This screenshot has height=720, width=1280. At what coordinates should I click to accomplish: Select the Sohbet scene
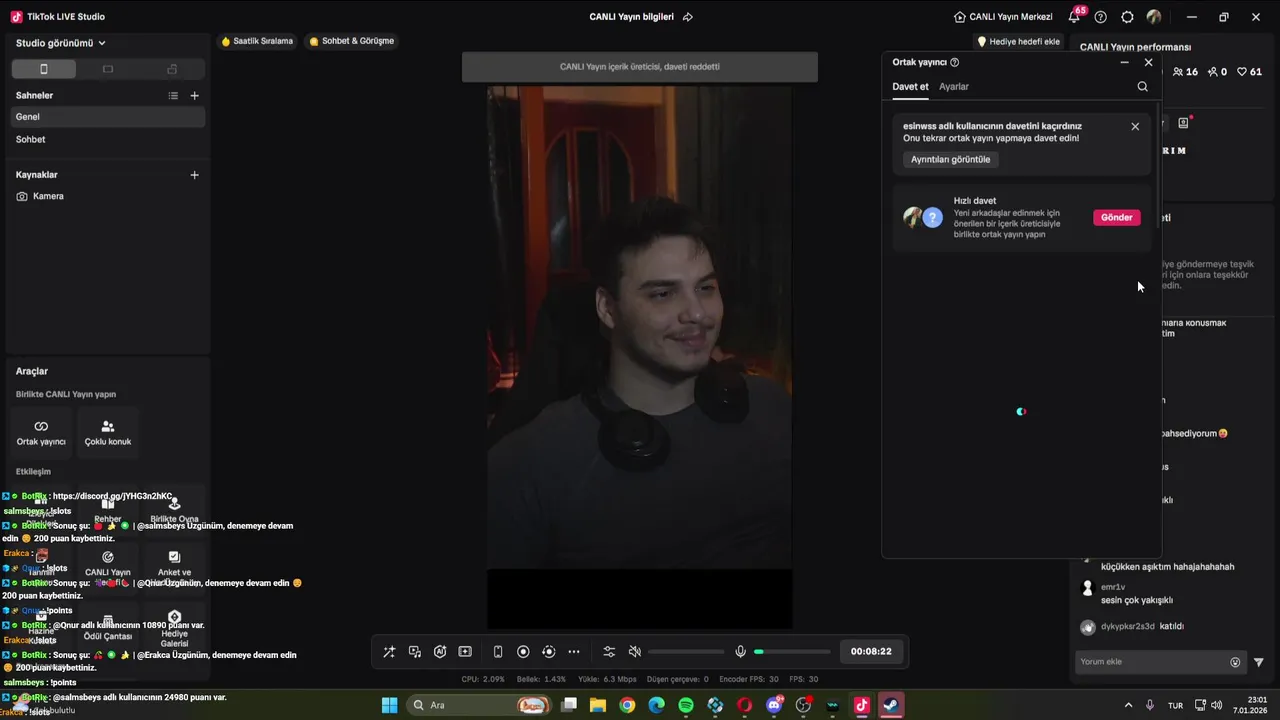click(108, 140)
